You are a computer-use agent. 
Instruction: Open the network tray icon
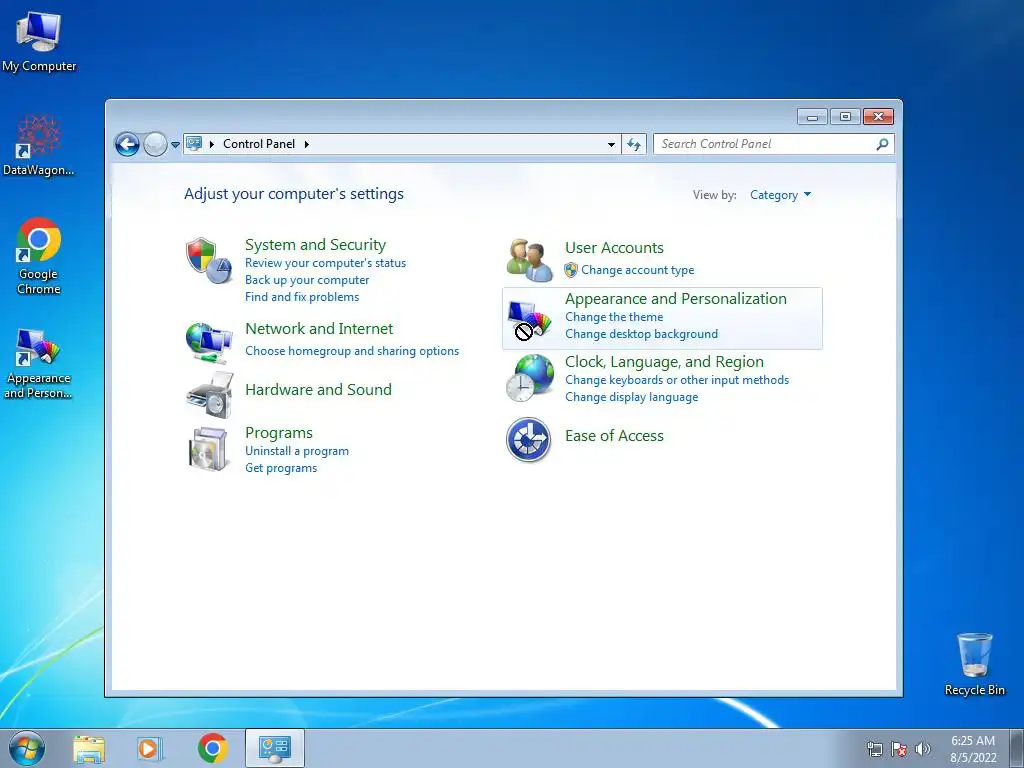click(x=874, y=750)
